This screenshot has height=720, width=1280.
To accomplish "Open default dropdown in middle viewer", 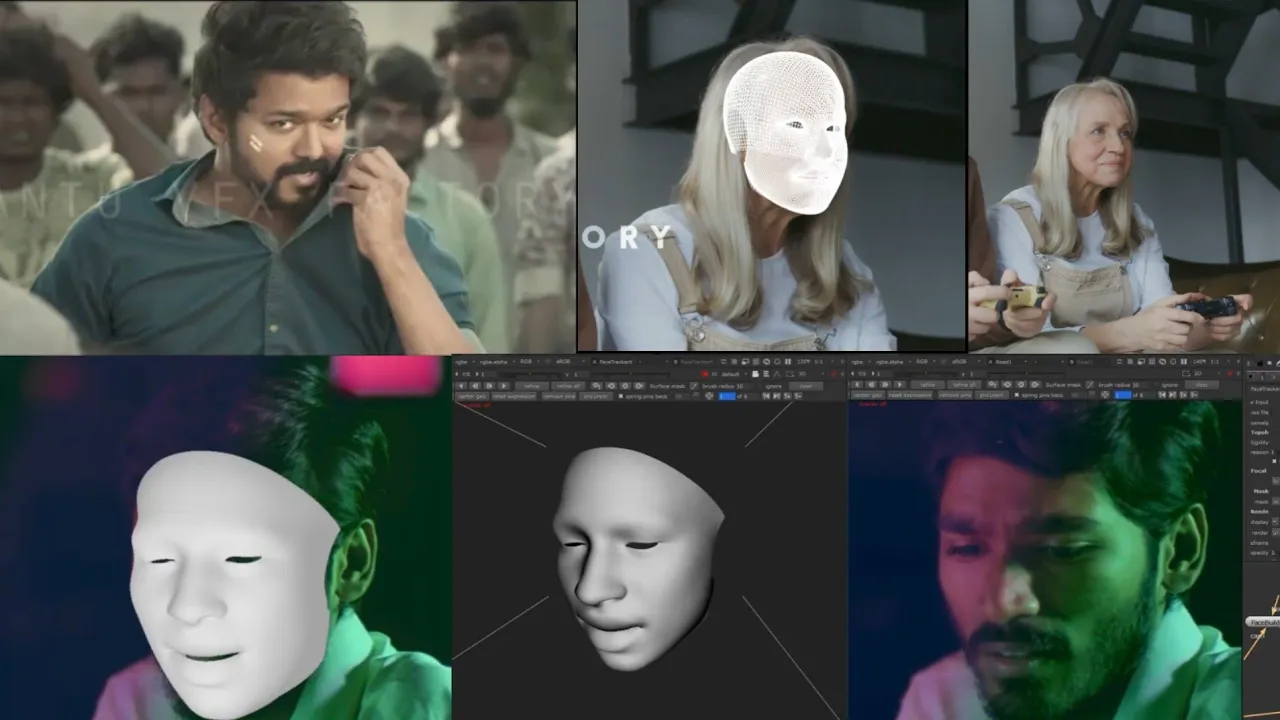I will (733, 374).
